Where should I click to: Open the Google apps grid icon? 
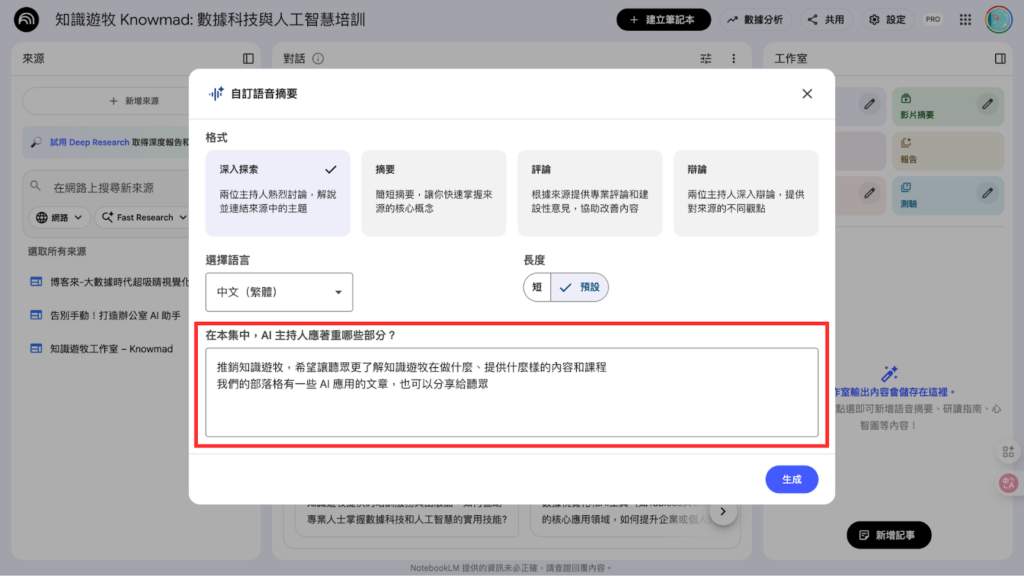[965, 19]
